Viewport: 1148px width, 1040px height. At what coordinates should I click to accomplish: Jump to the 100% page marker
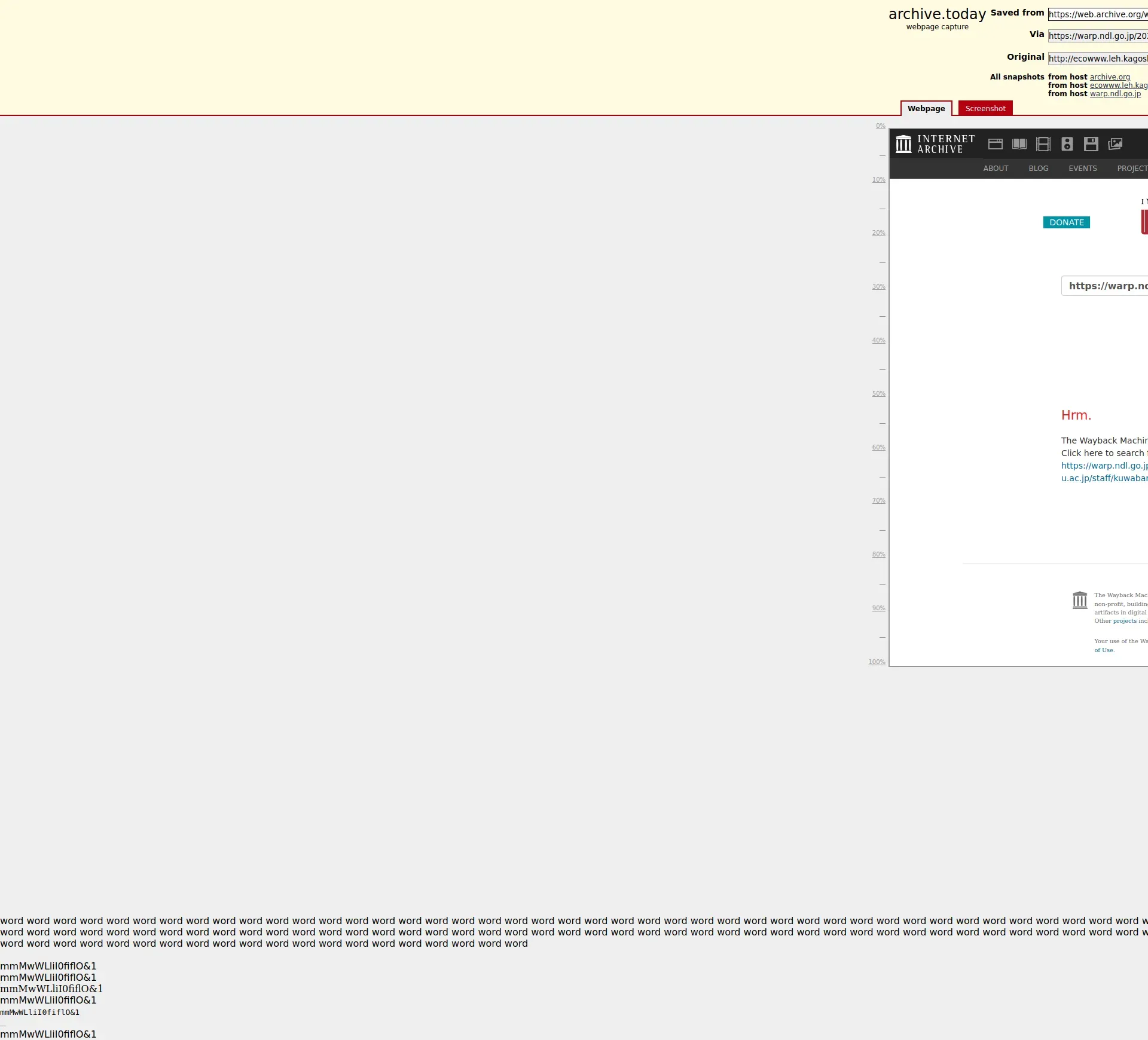(877, 662)
